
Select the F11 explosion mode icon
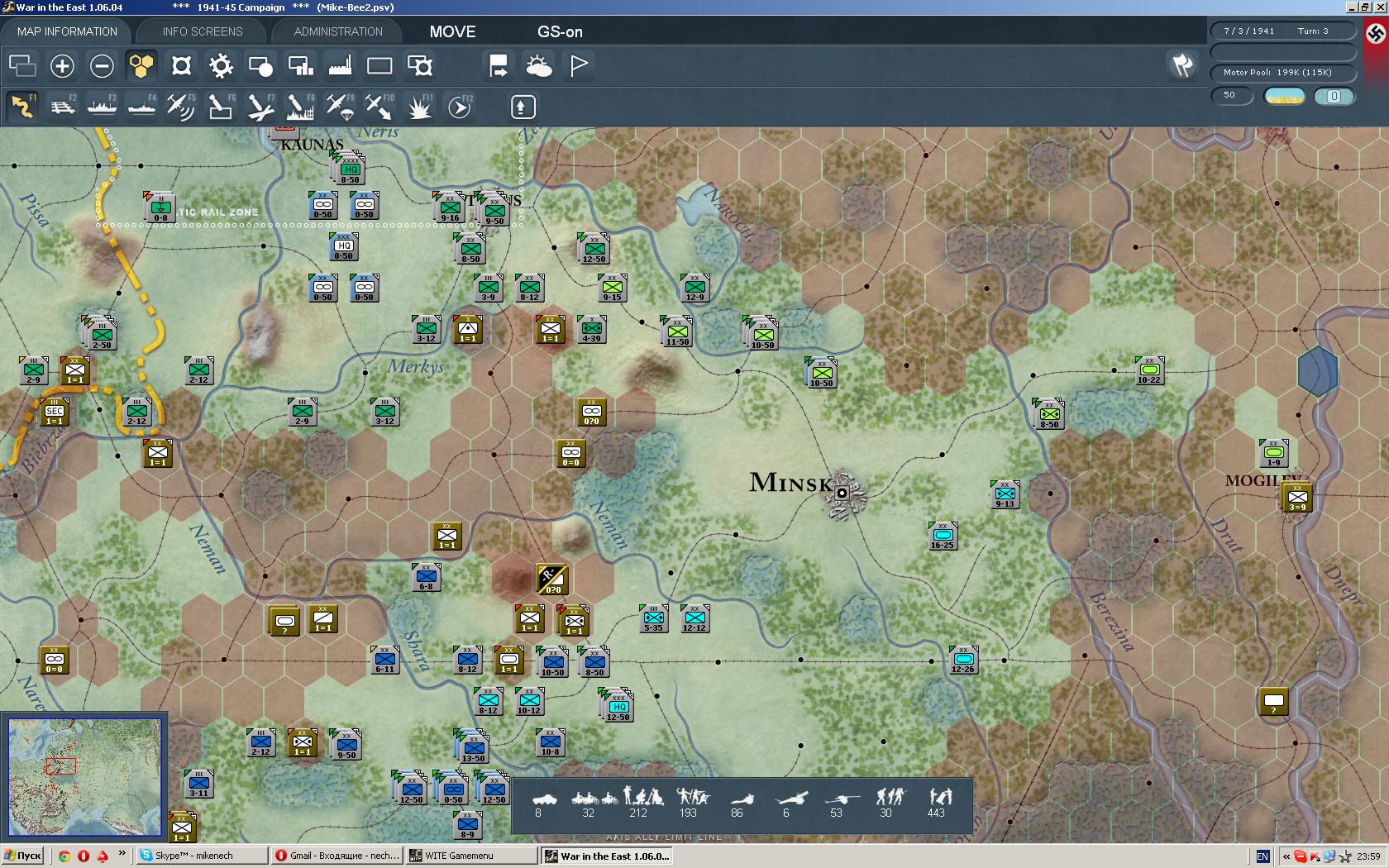419,107
